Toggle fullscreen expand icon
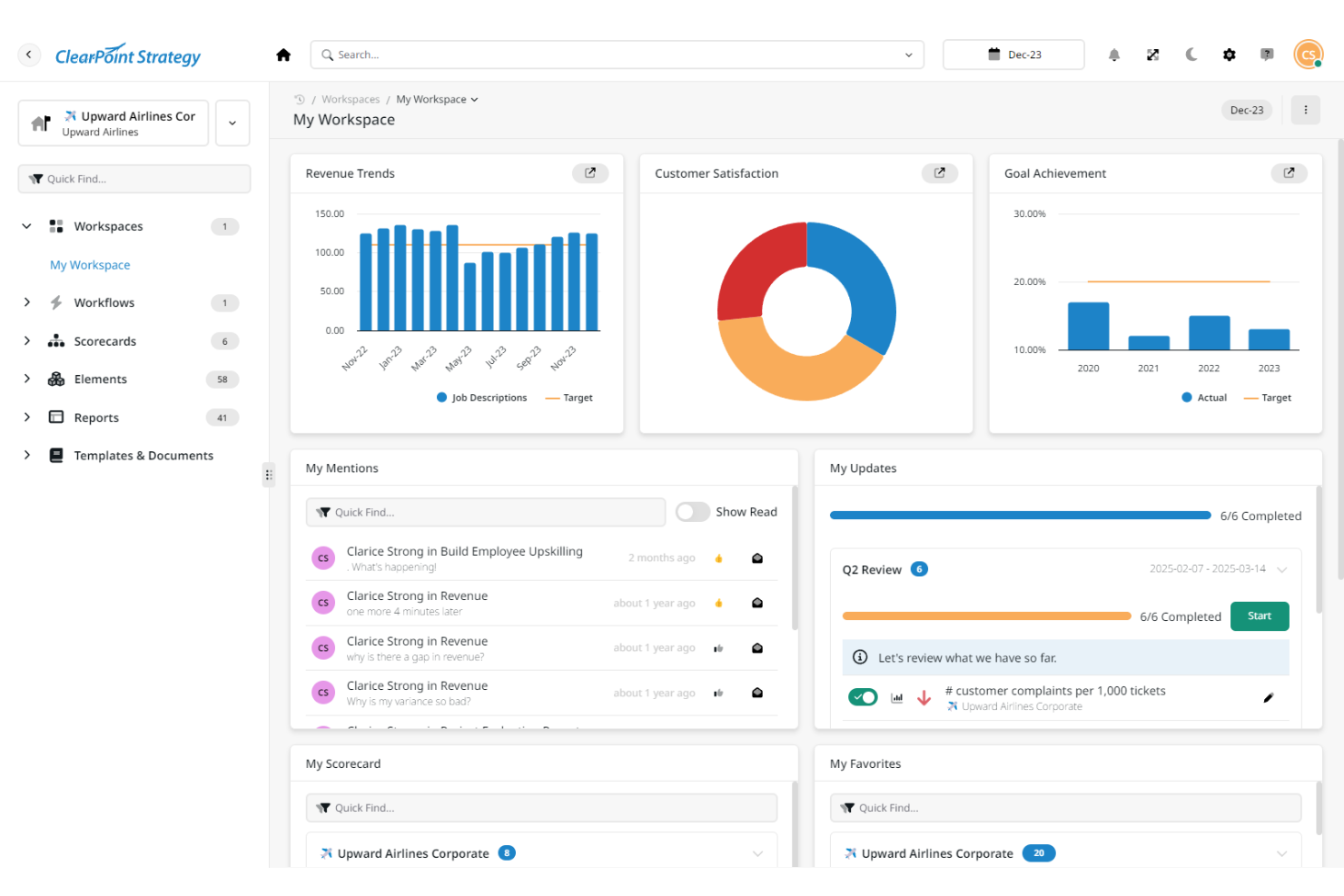The width and height of the screenshot is (1344, 896). click(1152, 54)
